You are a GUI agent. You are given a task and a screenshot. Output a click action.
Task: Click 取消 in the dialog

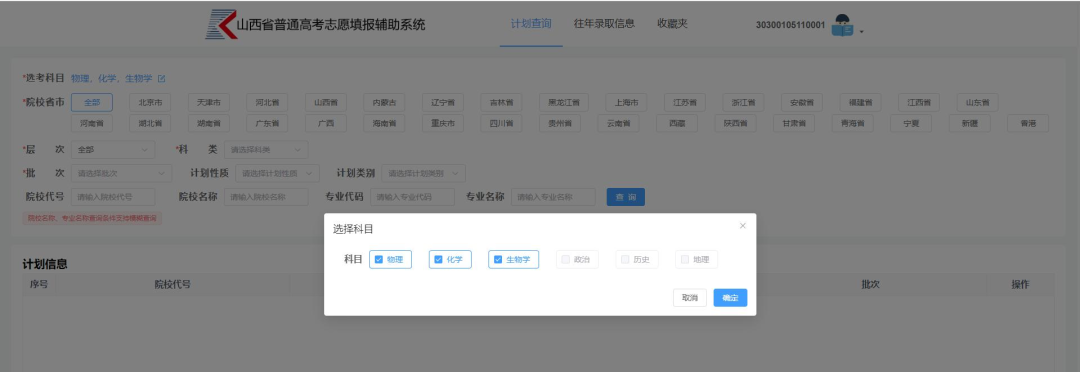[x=689, y=298]
